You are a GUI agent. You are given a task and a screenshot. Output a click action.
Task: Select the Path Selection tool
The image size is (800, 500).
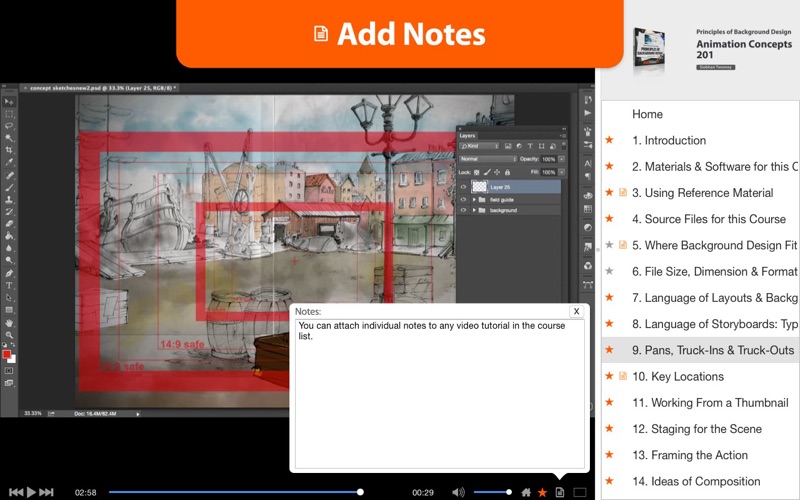(9, 298)
